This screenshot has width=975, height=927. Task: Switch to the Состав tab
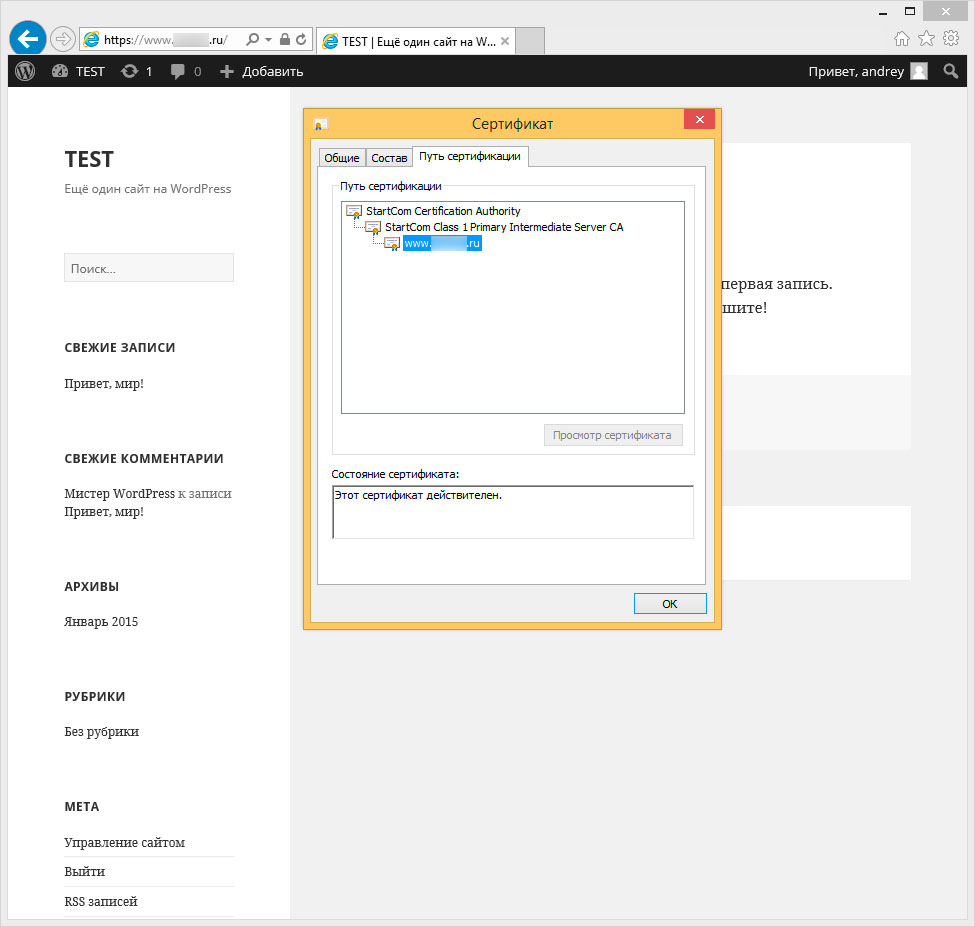pyautogui.click(x=389, y=158)
